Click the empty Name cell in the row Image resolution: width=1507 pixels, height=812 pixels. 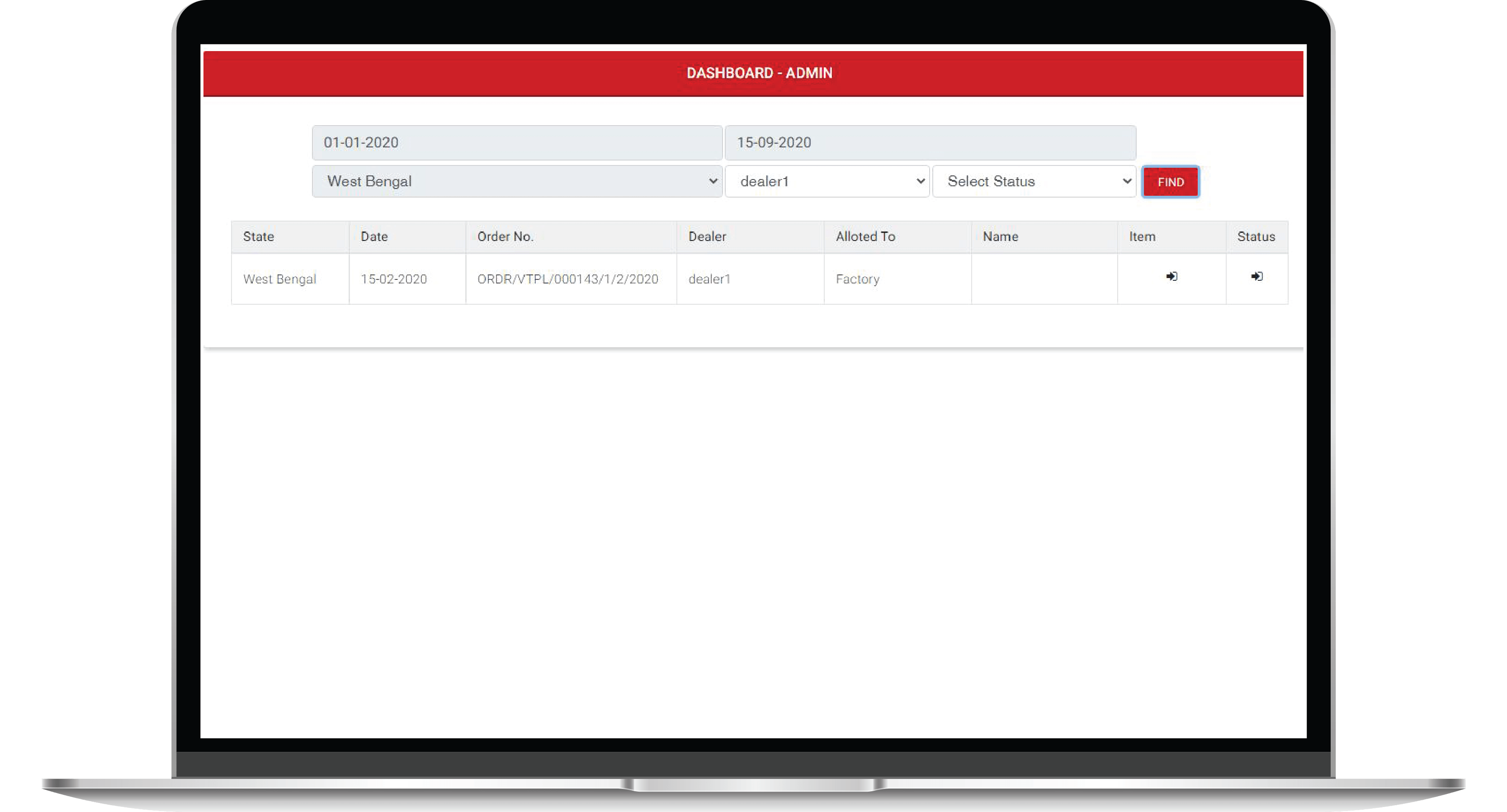(1044, 279)
